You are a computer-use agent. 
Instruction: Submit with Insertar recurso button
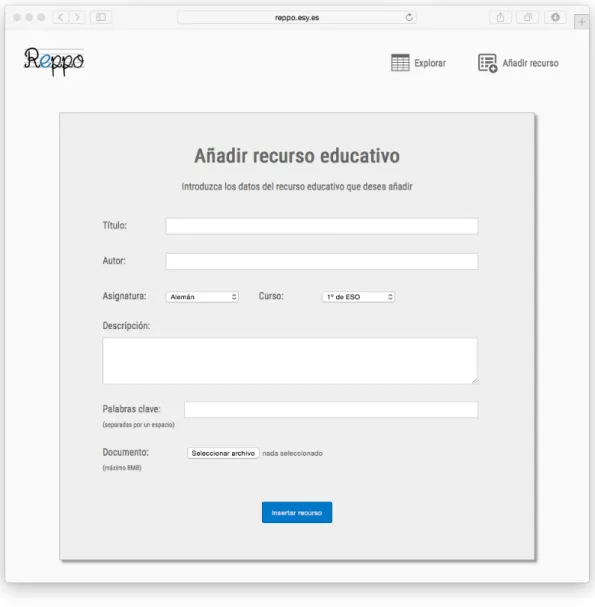pyautogui.click(x=297, y=513)
